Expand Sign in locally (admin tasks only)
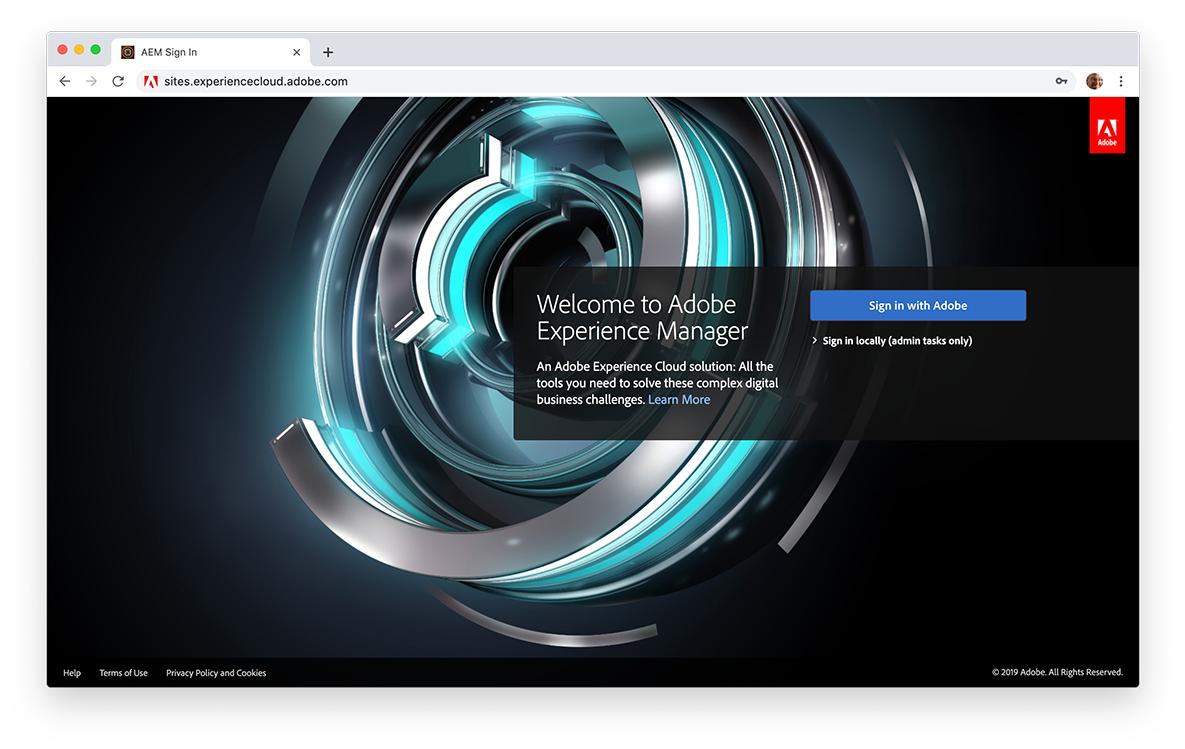 point(892,341)
